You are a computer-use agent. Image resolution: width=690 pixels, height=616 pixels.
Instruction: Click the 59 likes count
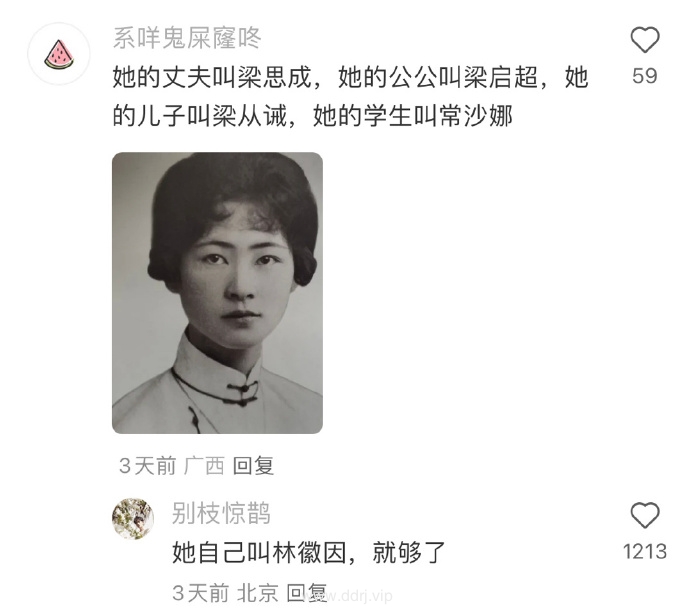click(x=645, y=76)
